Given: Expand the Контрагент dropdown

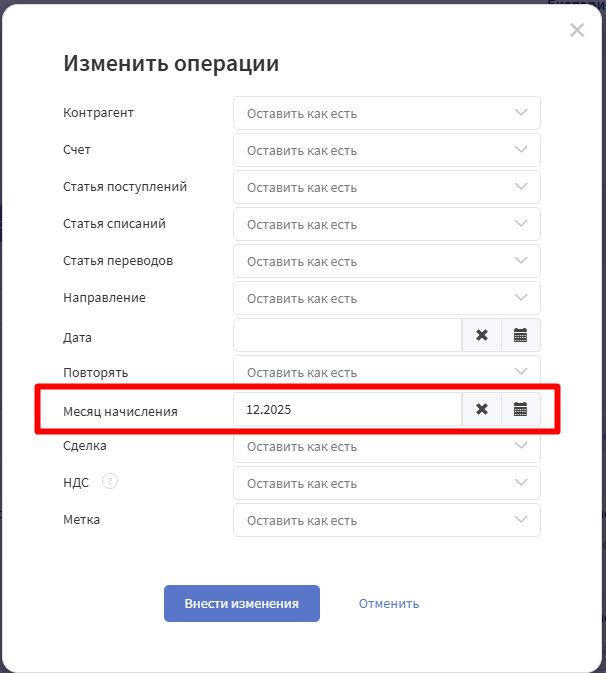Looking at the screenshot, I should (386, 113).
